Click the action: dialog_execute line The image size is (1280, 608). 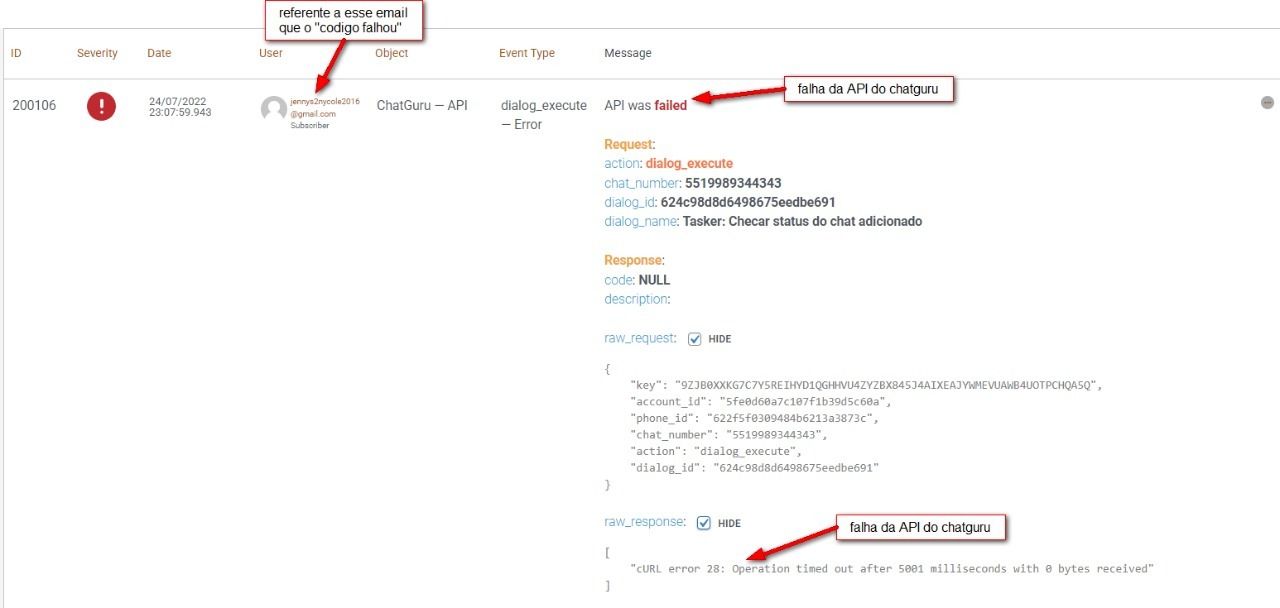668,164
